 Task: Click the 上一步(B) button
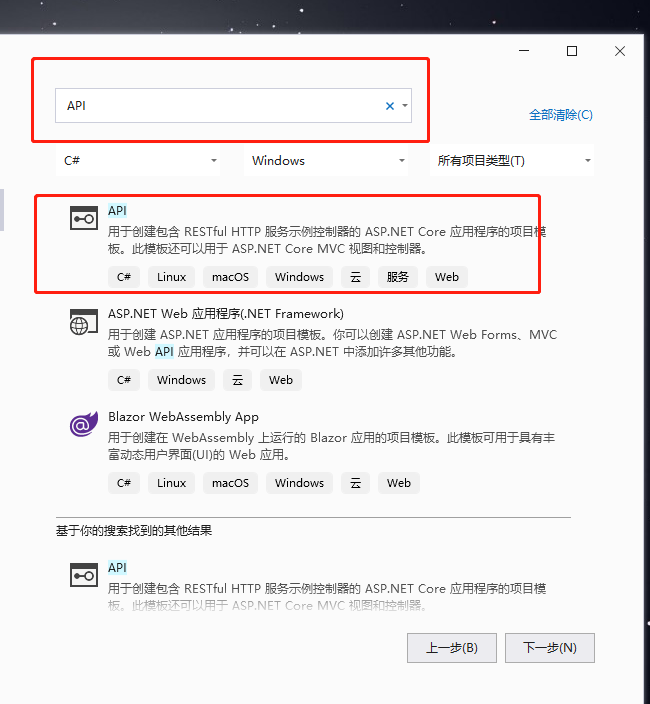point(452,648)
